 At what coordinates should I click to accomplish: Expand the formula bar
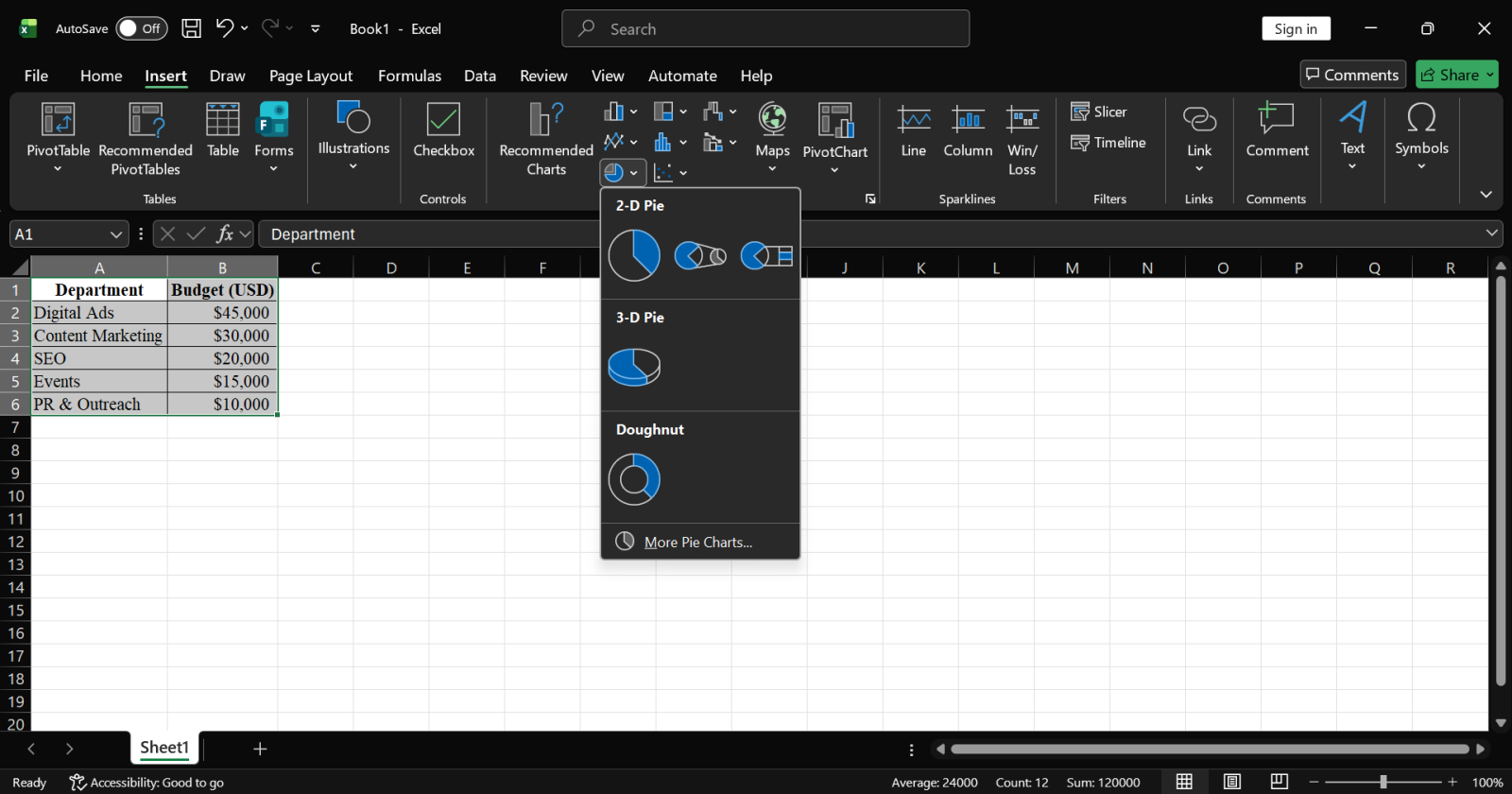[1491, 233]
